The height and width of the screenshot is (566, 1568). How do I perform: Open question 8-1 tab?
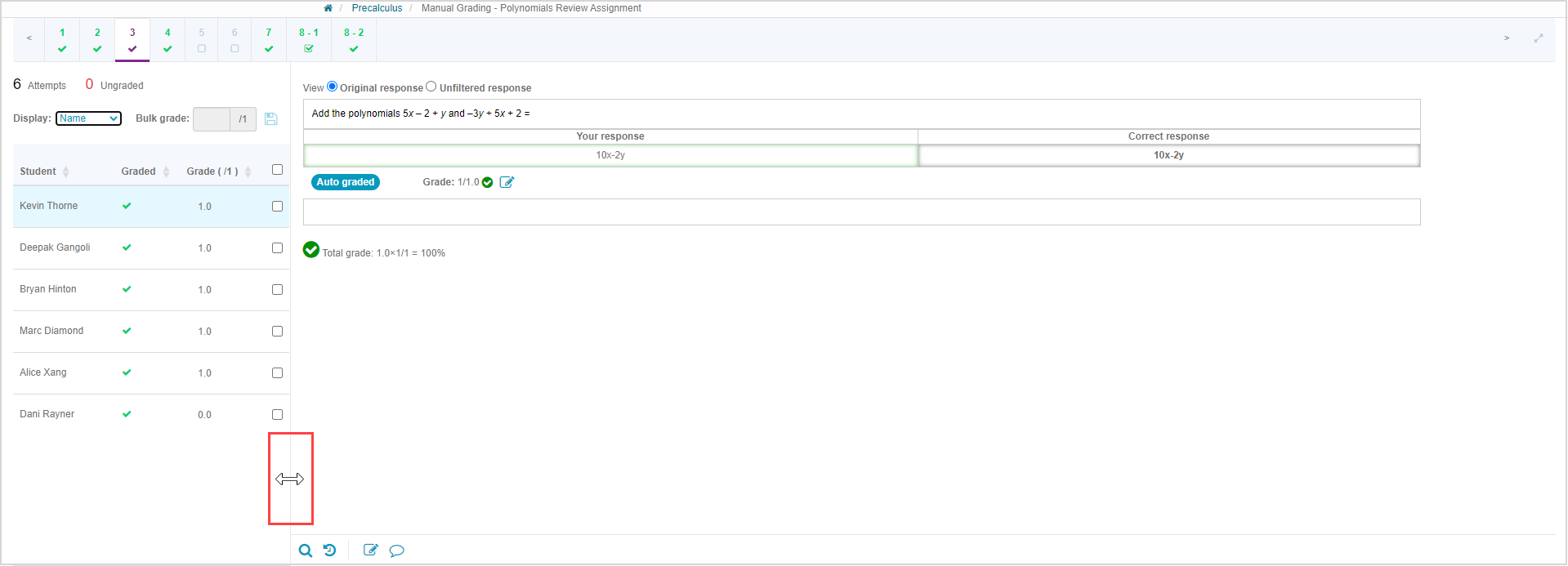pos(309,39)
